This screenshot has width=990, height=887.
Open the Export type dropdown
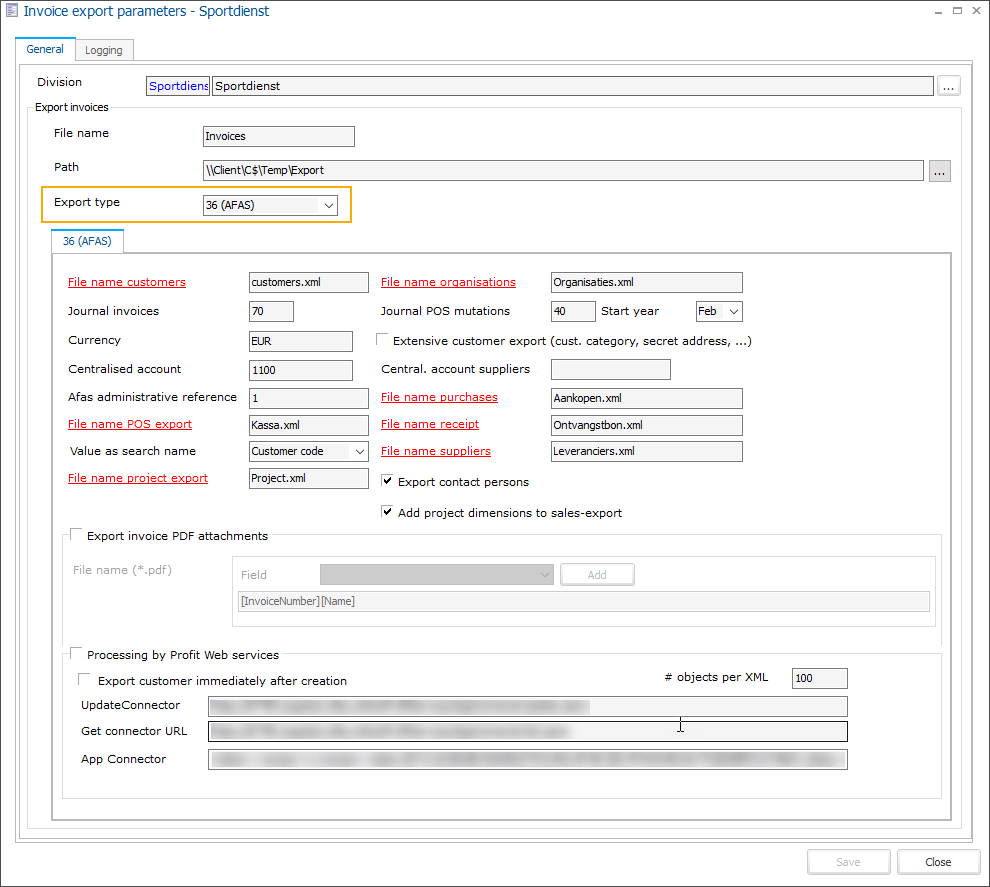coord(328,204)
